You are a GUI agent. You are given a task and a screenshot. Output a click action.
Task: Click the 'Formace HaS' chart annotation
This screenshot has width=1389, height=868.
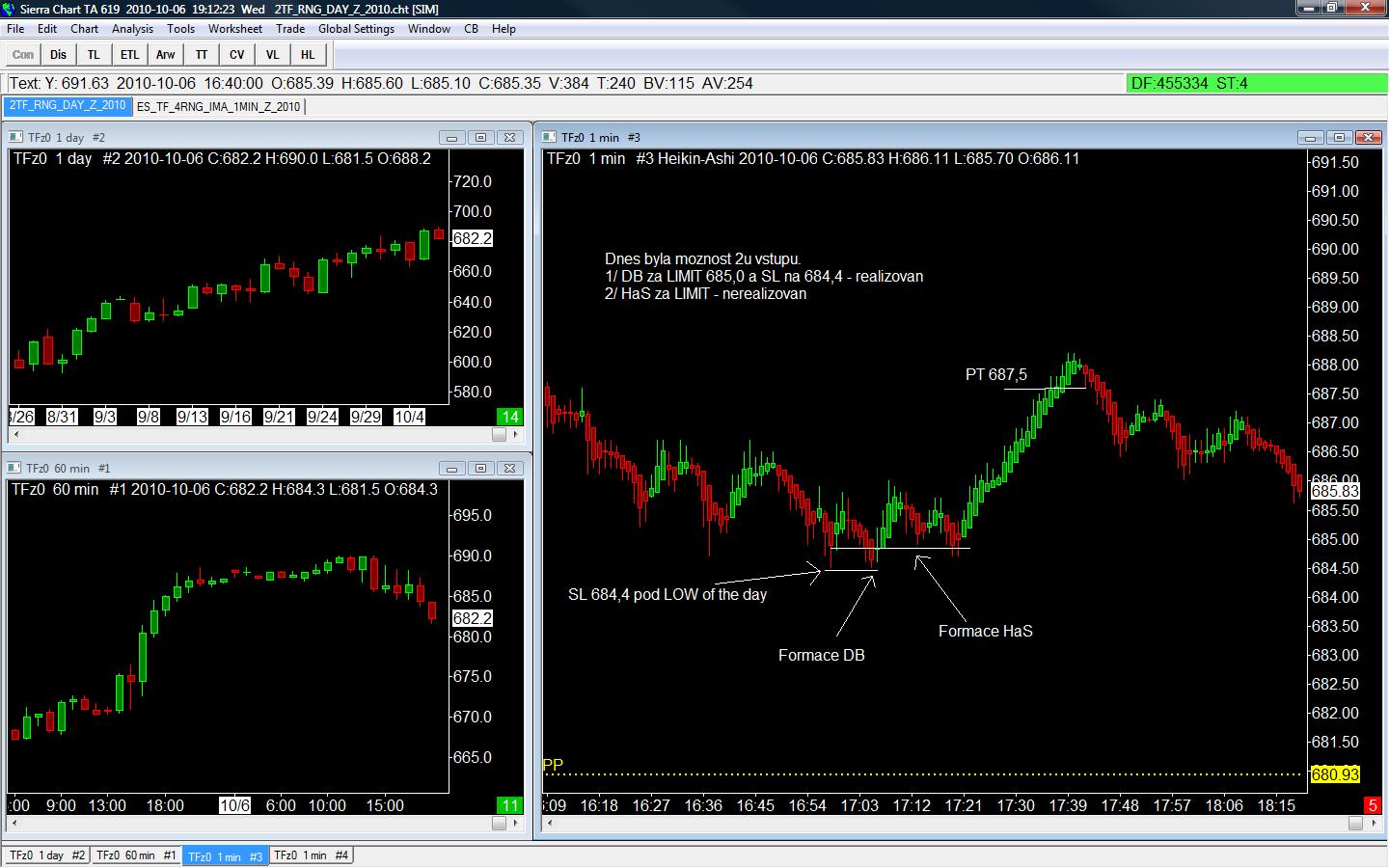point(985,631)
